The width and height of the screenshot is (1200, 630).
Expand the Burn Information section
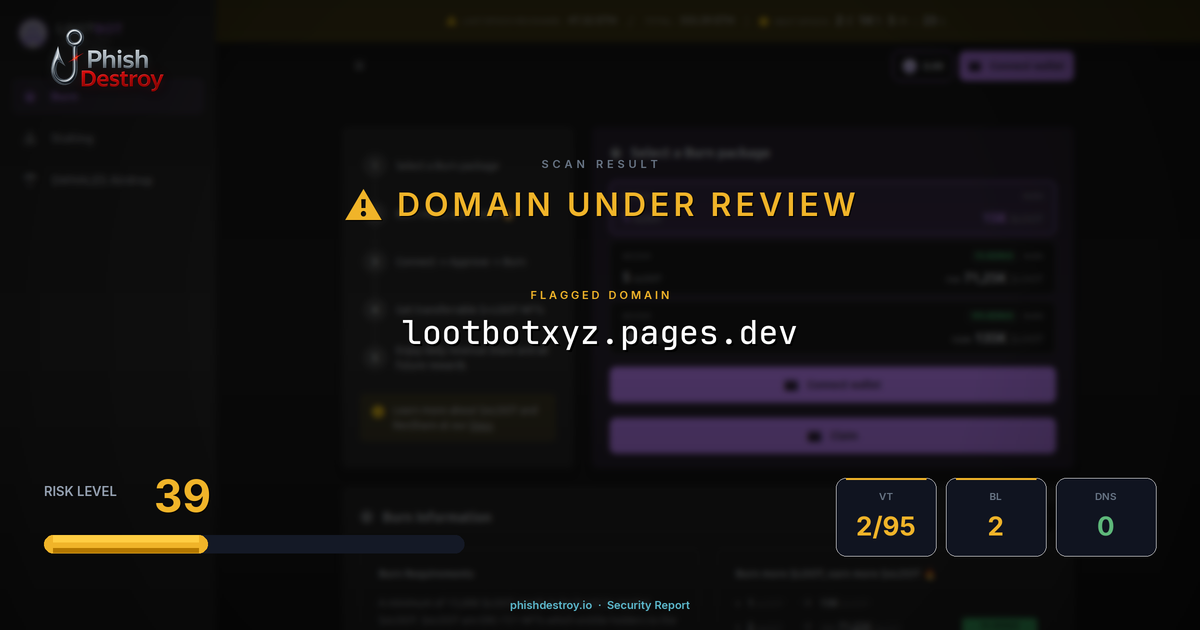pos(436,517)
